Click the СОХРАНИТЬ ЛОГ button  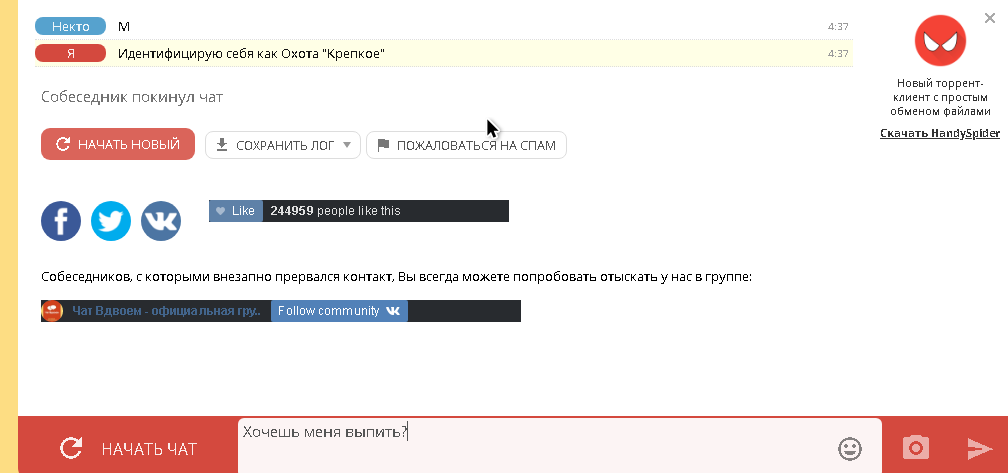point(283,145)
